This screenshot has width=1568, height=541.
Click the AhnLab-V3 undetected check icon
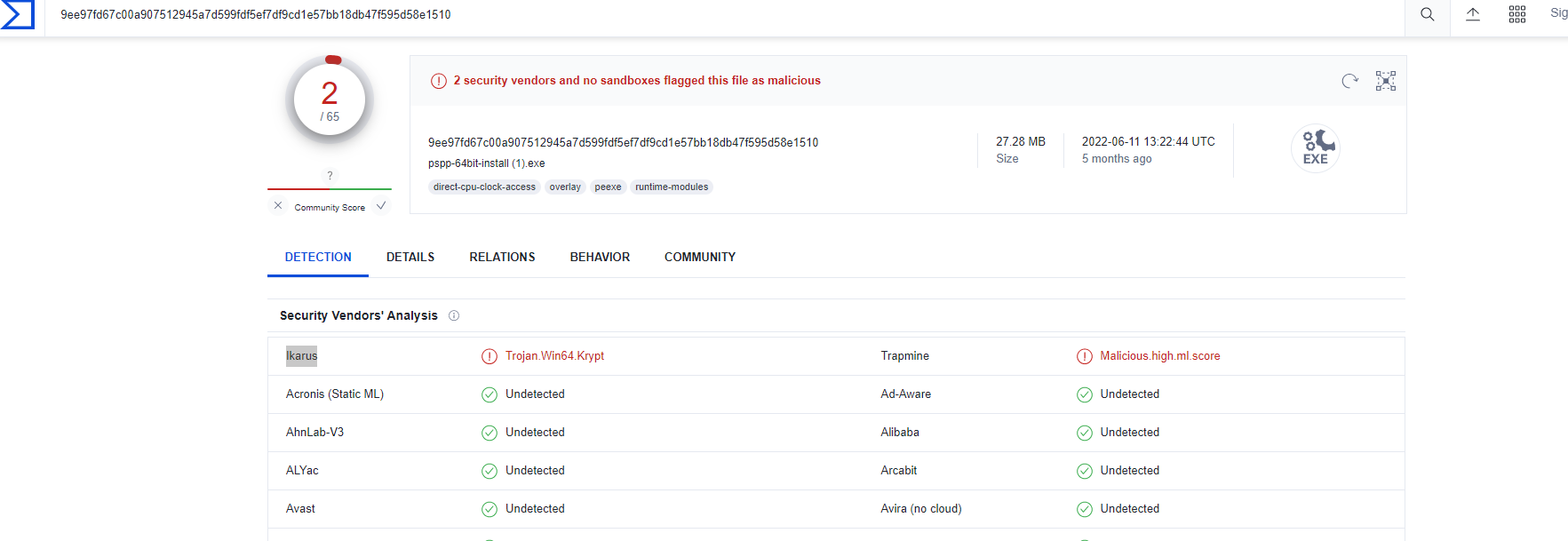point(490,433)
